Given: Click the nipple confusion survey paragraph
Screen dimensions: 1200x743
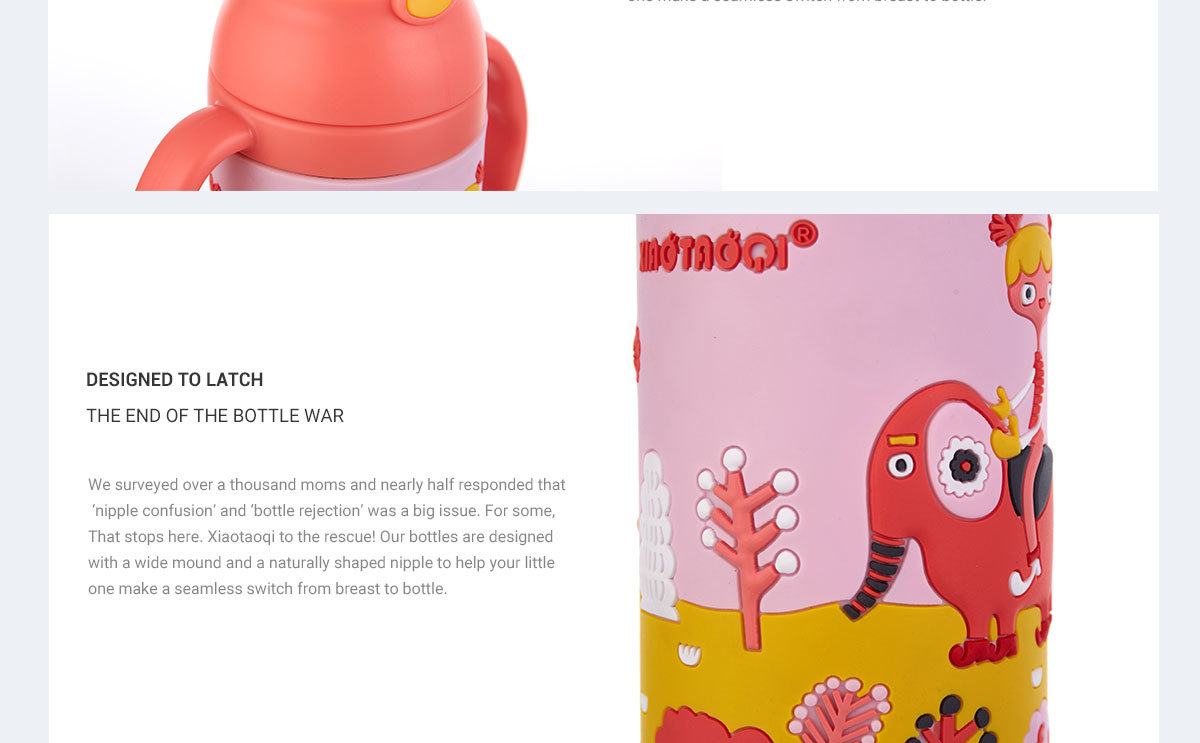Looking at the screenshot, I should 327,537.
